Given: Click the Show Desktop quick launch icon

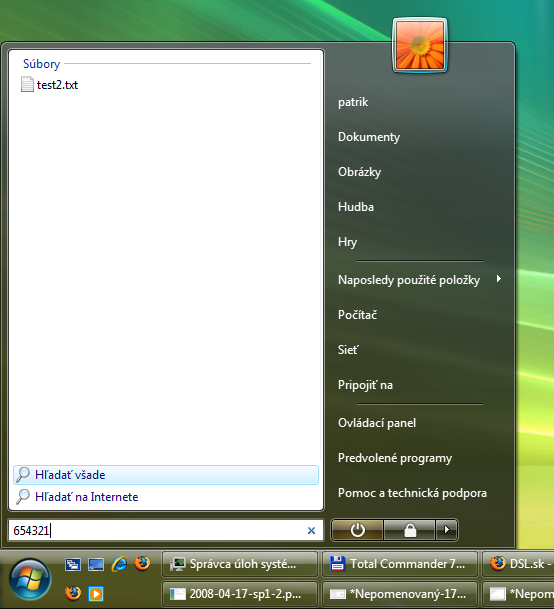Looking at the screenshot, I should (x=96, y=564).
